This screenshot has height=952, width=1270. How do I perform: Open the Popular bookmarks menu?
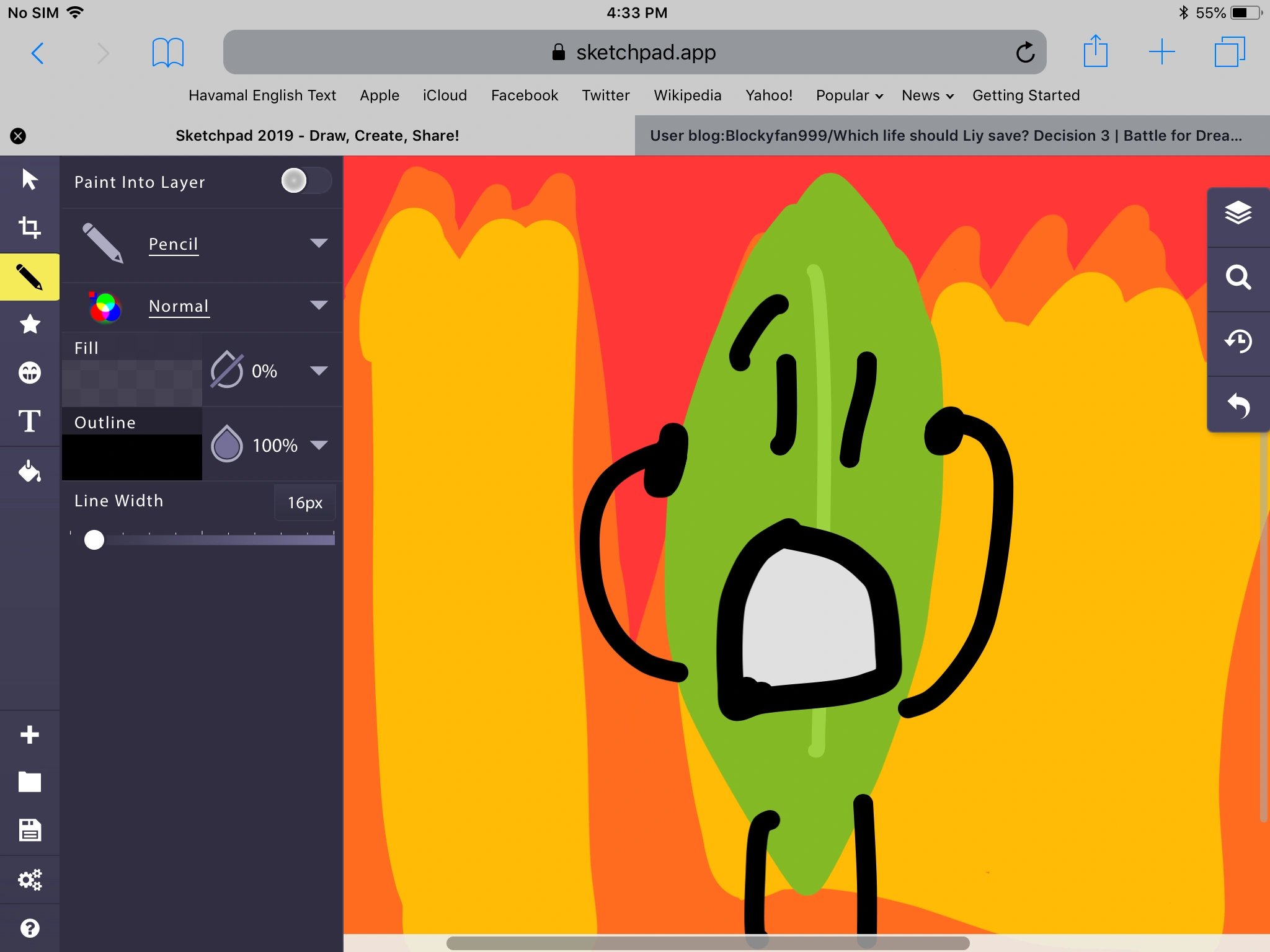pos(848,95)
